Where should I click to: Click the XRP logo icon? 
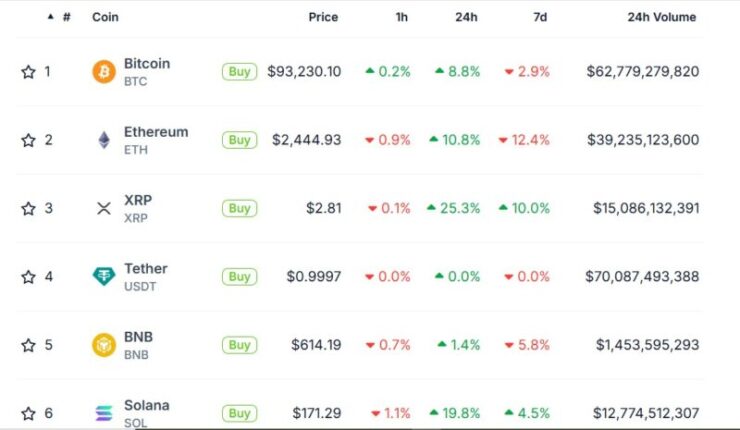click(104, 208)
